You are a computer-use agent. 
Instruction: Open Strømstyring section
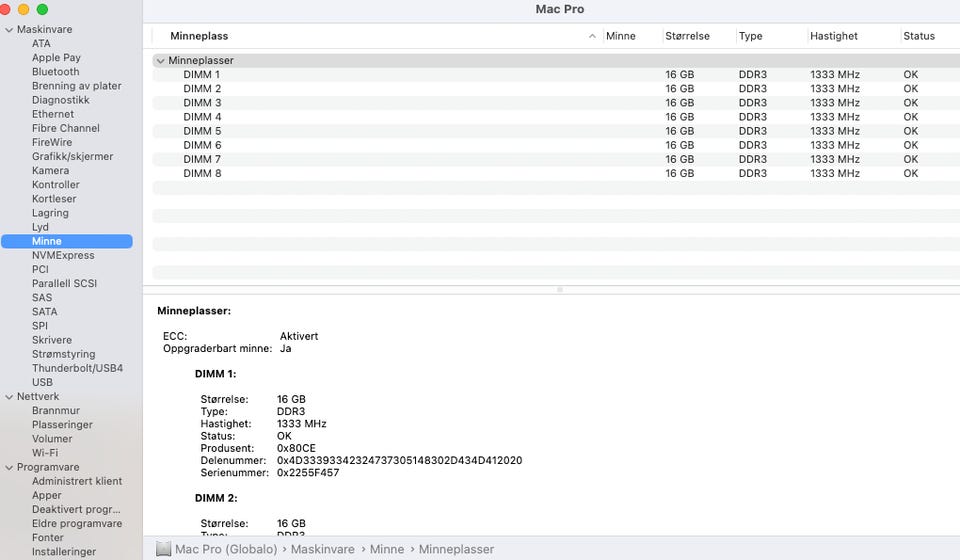click(x=63, y=354)
